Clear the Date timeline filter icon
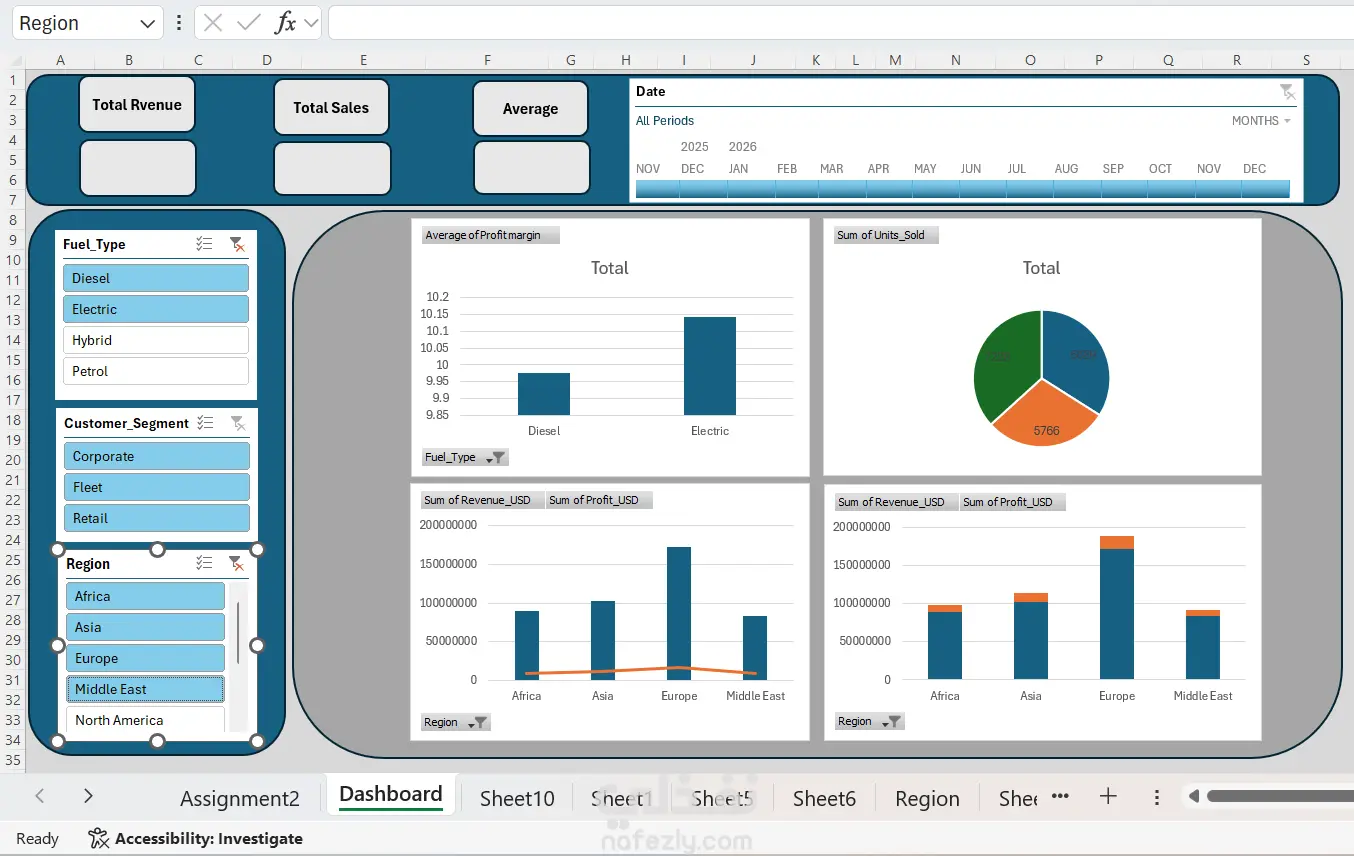Screen dimensions: 1354x856 [x=1287, y=92]
